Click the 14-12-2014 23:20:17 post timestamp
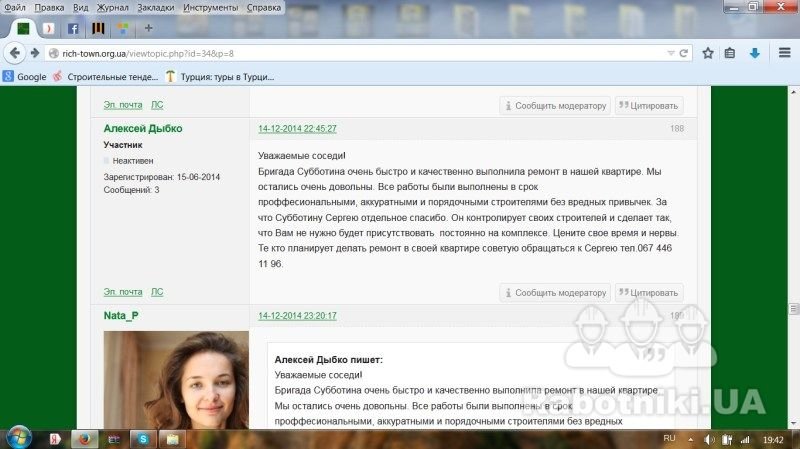The height and width of the screenshot is (449, 800). pos(297,315)
